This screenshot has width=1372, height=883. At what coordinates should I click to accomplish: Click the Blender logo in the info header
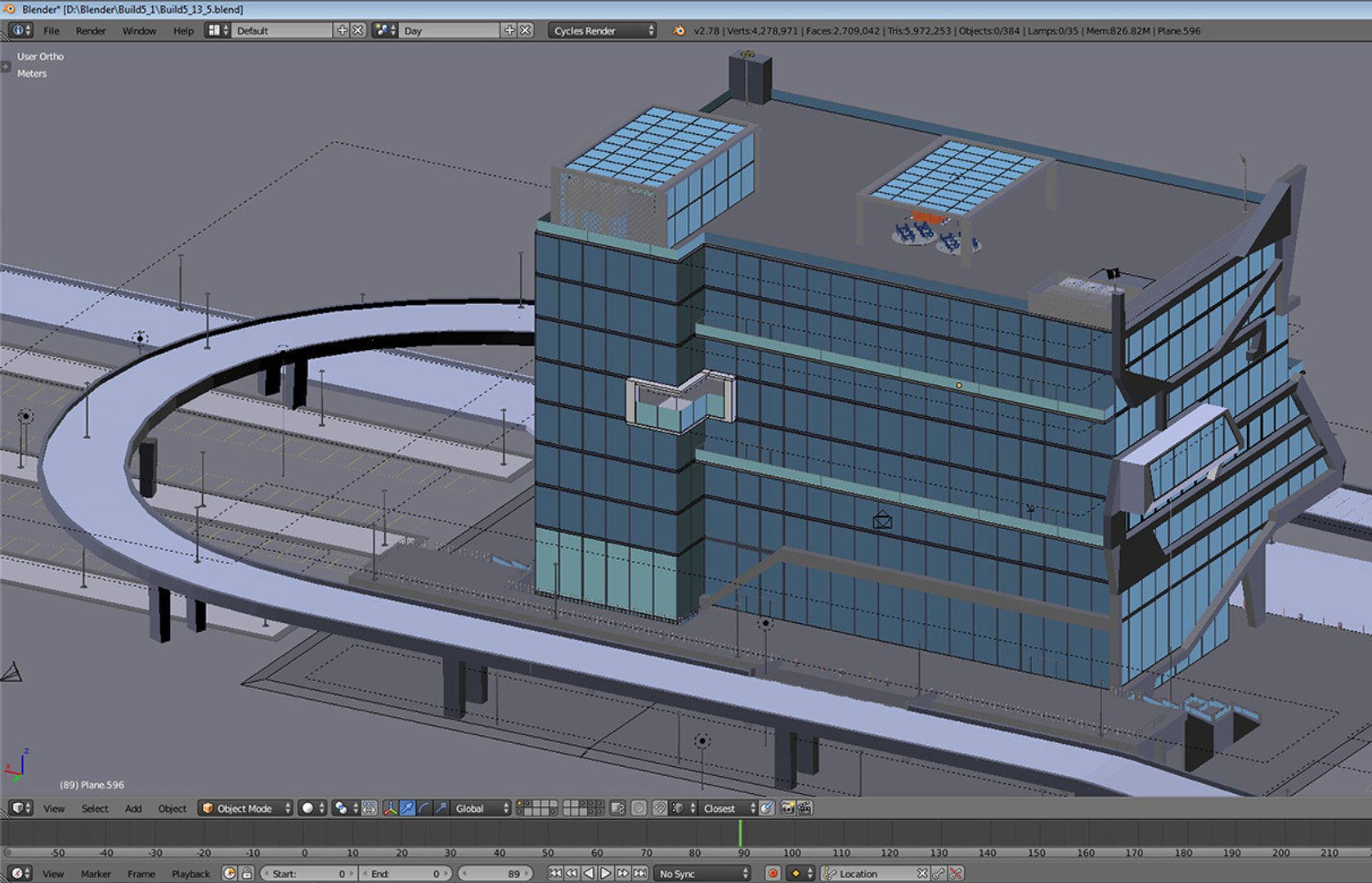tap(679, 30)
